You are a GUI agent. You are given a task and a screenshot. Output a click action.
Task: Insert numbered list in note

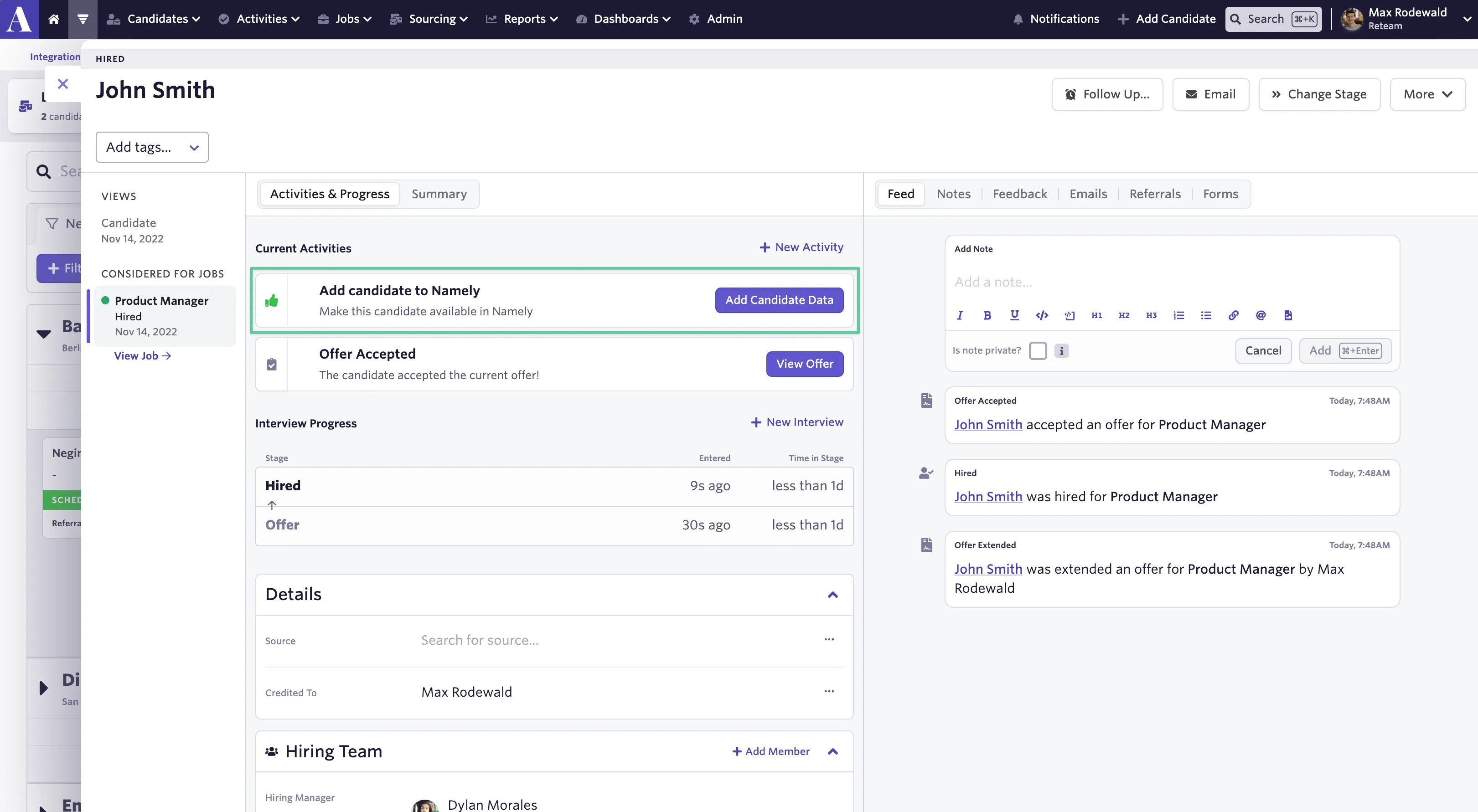coord(1178,315)
